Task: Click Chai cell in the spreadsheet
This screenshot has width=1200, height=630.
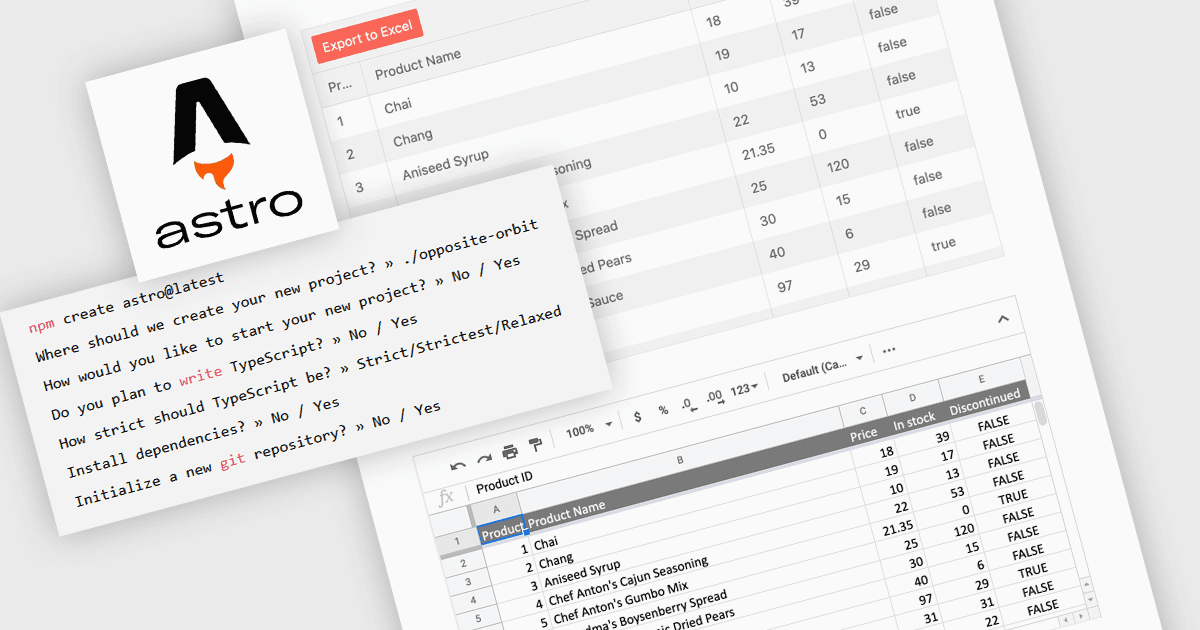Action: (x=546, y=542)
